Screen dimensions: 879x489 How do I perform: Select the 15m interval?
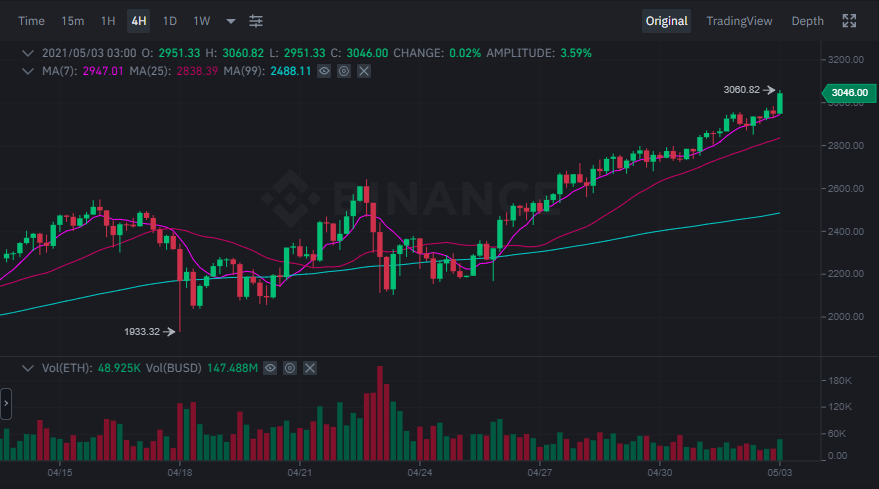click(72, 21)
